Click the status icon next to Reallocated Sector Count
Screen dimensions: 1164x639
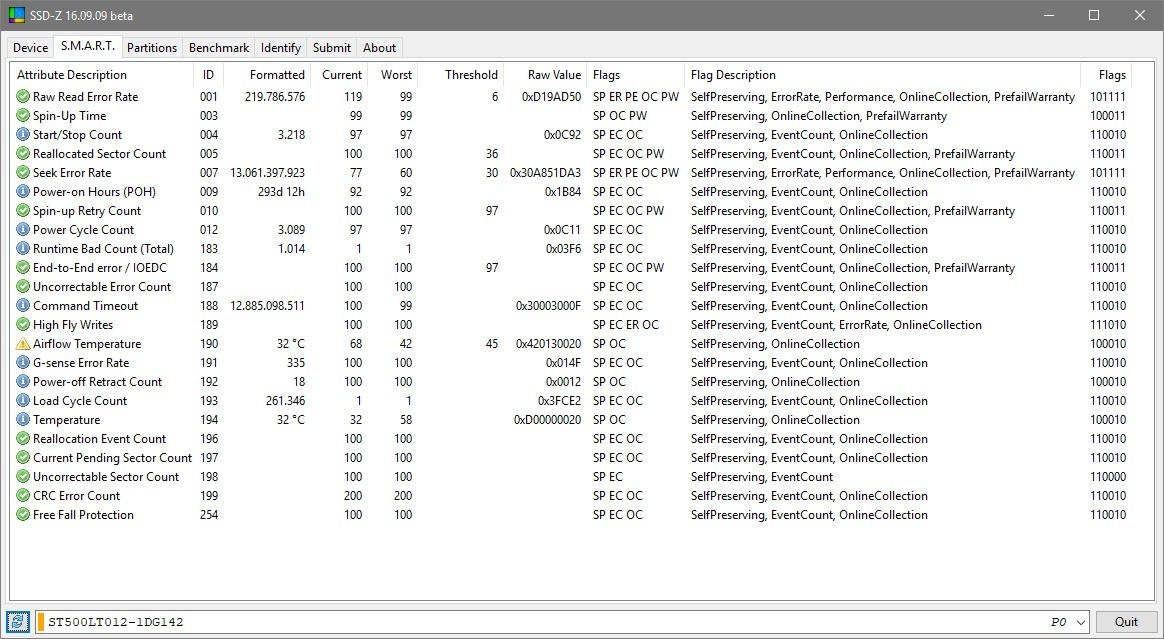[22, 154]
